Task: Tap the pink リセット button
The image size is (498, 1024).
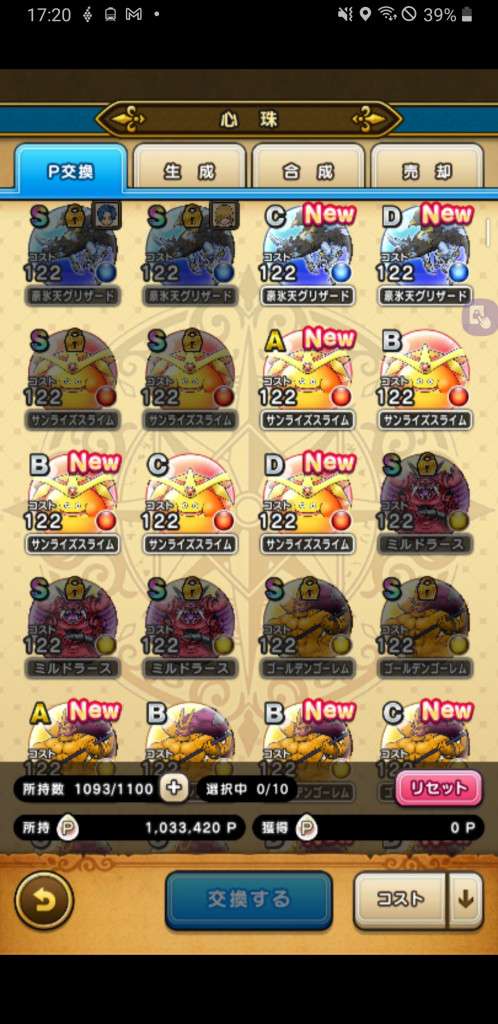Action: pos(439,788)
